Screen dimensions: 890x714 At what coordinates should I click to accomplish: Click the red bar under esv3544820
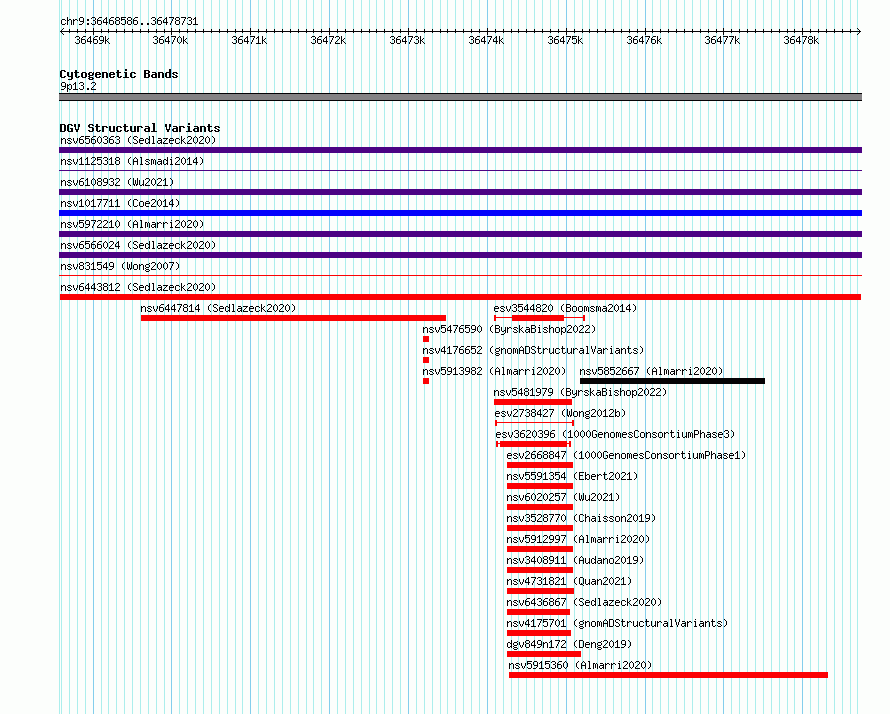(x=538, y=318)
